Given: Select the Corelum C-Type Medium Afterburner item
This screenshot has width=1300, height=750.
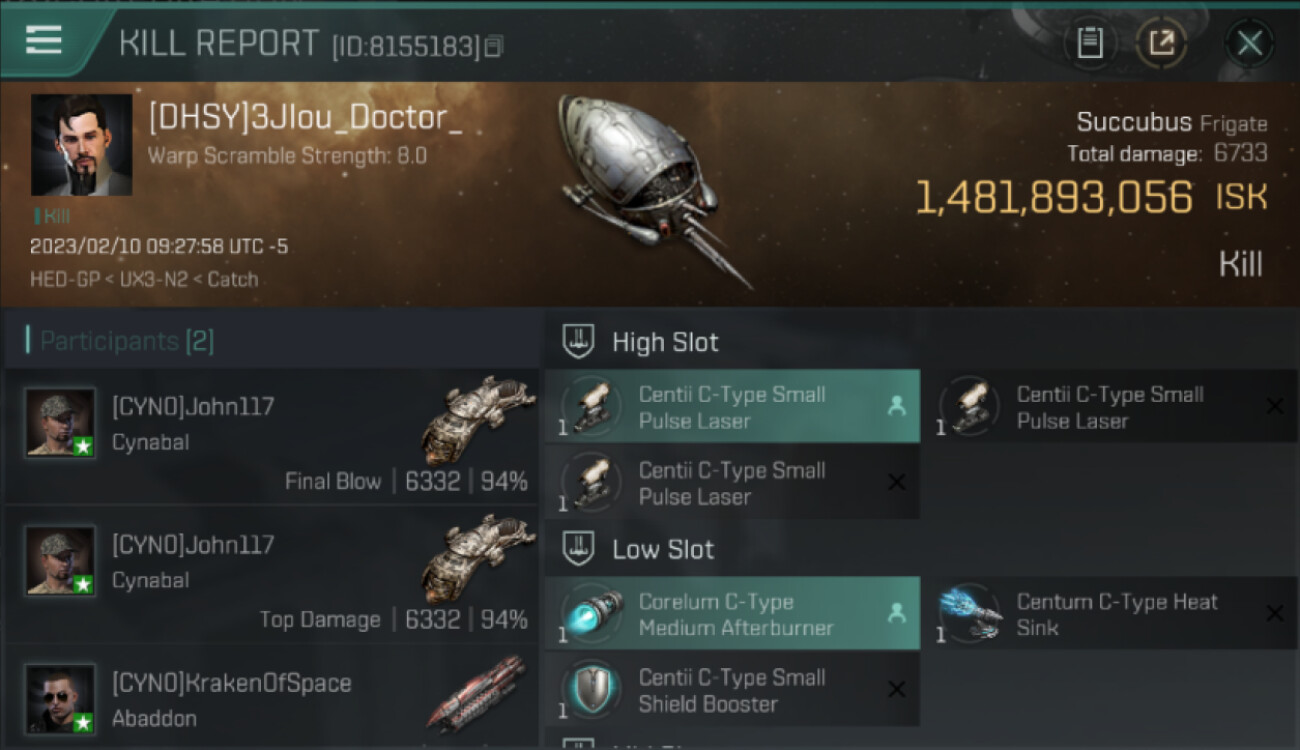Looking at the screenshot, I should click(732, 614).
